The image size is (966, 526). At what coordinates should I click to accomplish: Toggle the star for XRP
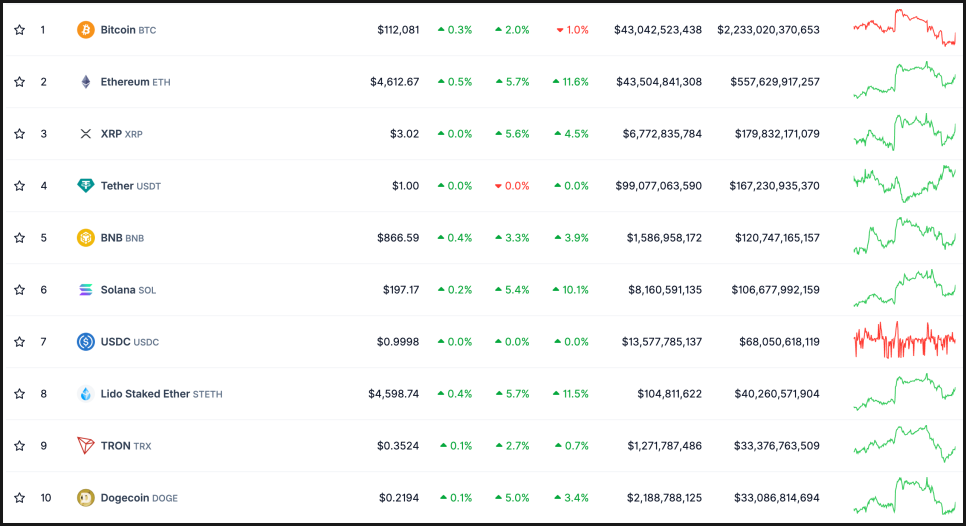coord(20,134)
